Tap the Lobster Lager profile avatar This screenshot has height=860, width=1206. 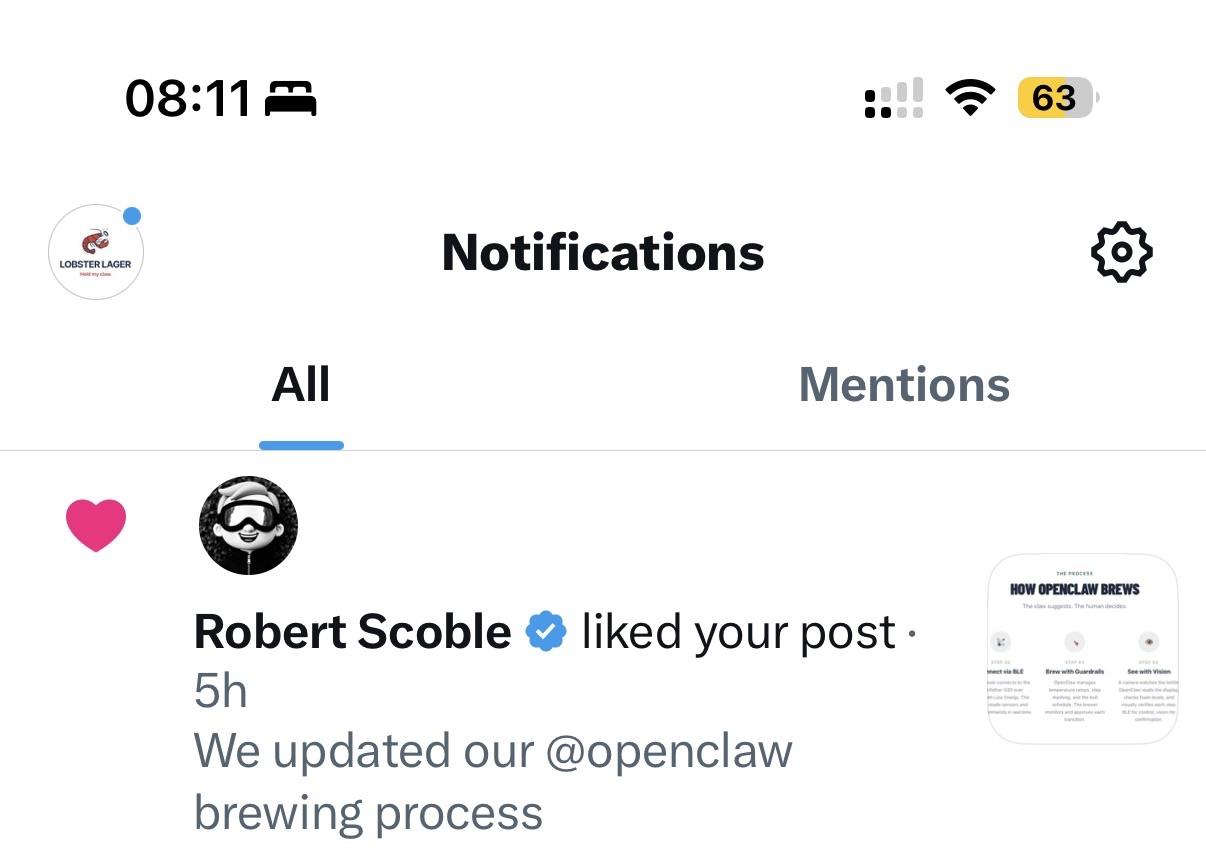tap(96, 253)
